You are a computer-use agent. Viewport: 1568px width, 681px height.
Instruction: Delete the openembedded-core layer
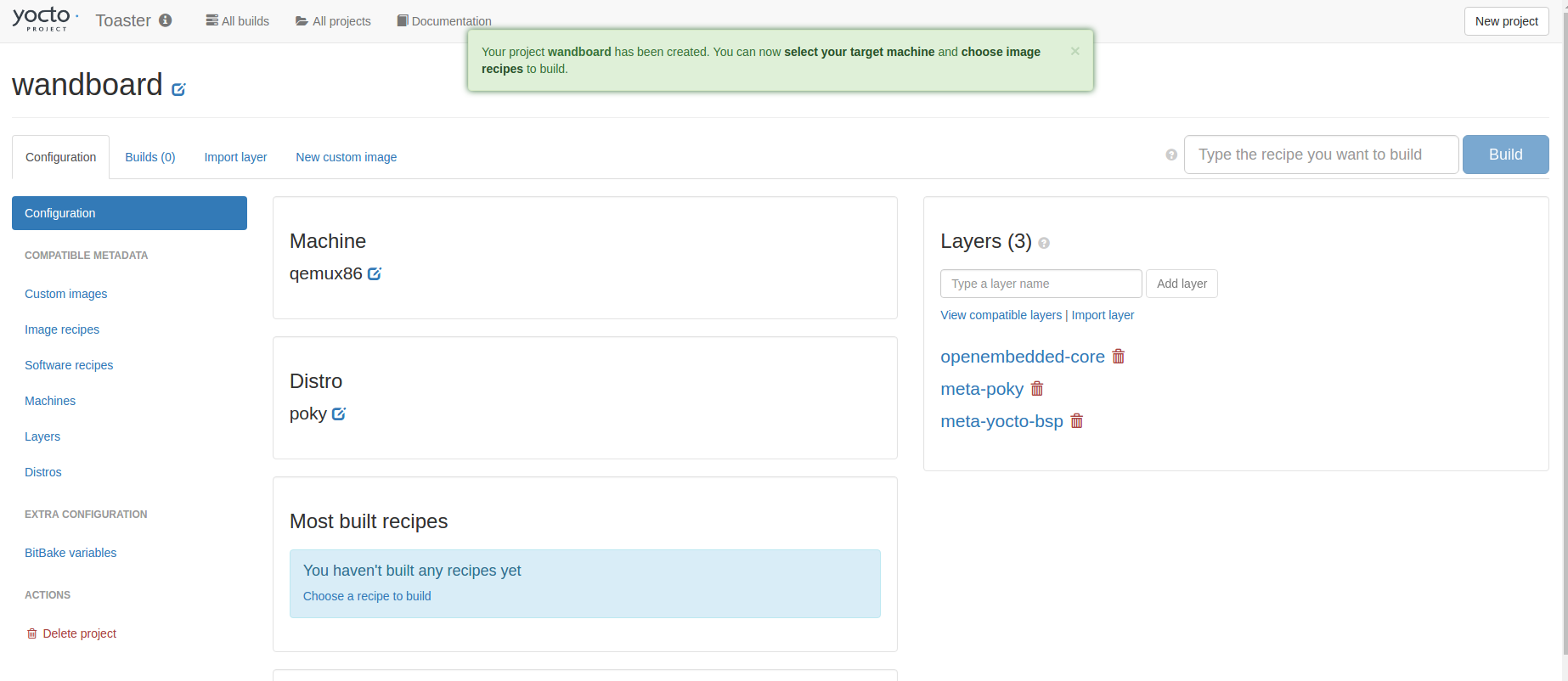[x=1119, y=357]
